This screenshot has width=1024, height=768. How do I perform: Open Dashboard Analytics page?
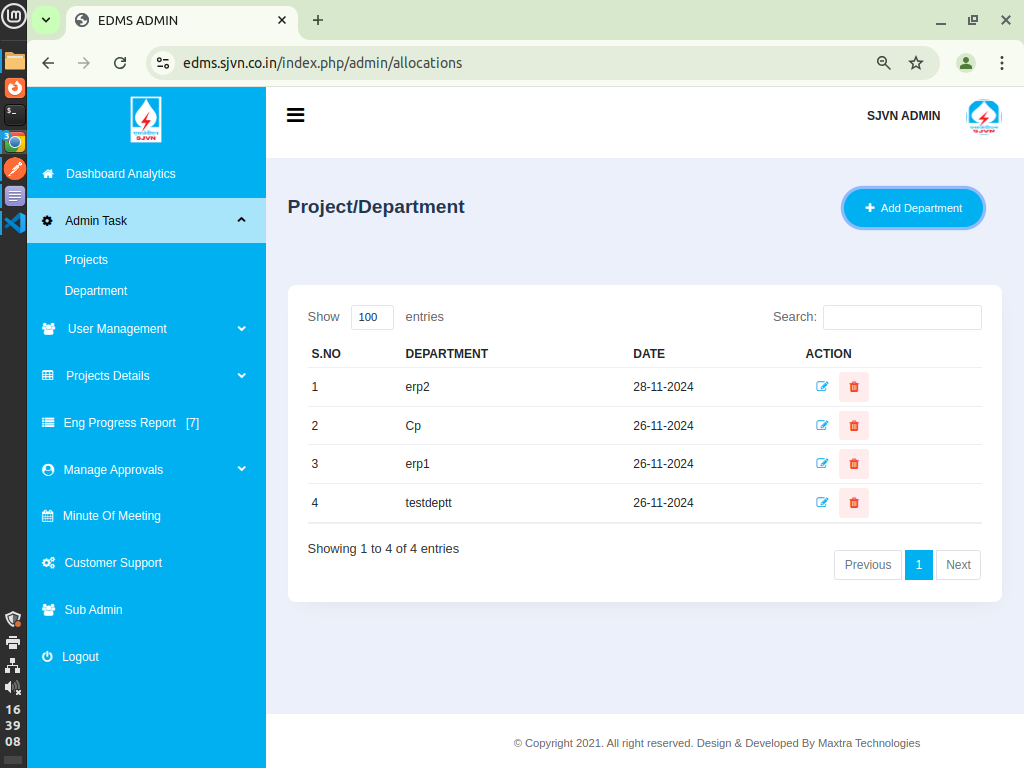[x=120, y=174]
